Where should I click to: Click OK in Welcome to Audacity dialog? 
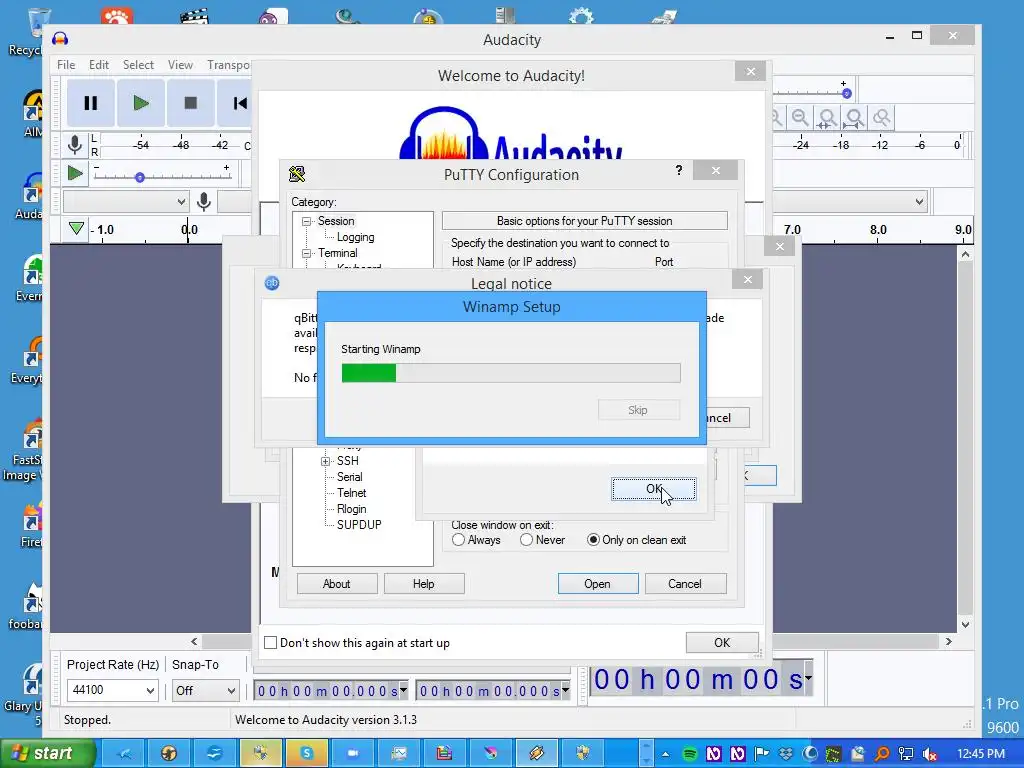pyautogui.click(x=722, y=643)
